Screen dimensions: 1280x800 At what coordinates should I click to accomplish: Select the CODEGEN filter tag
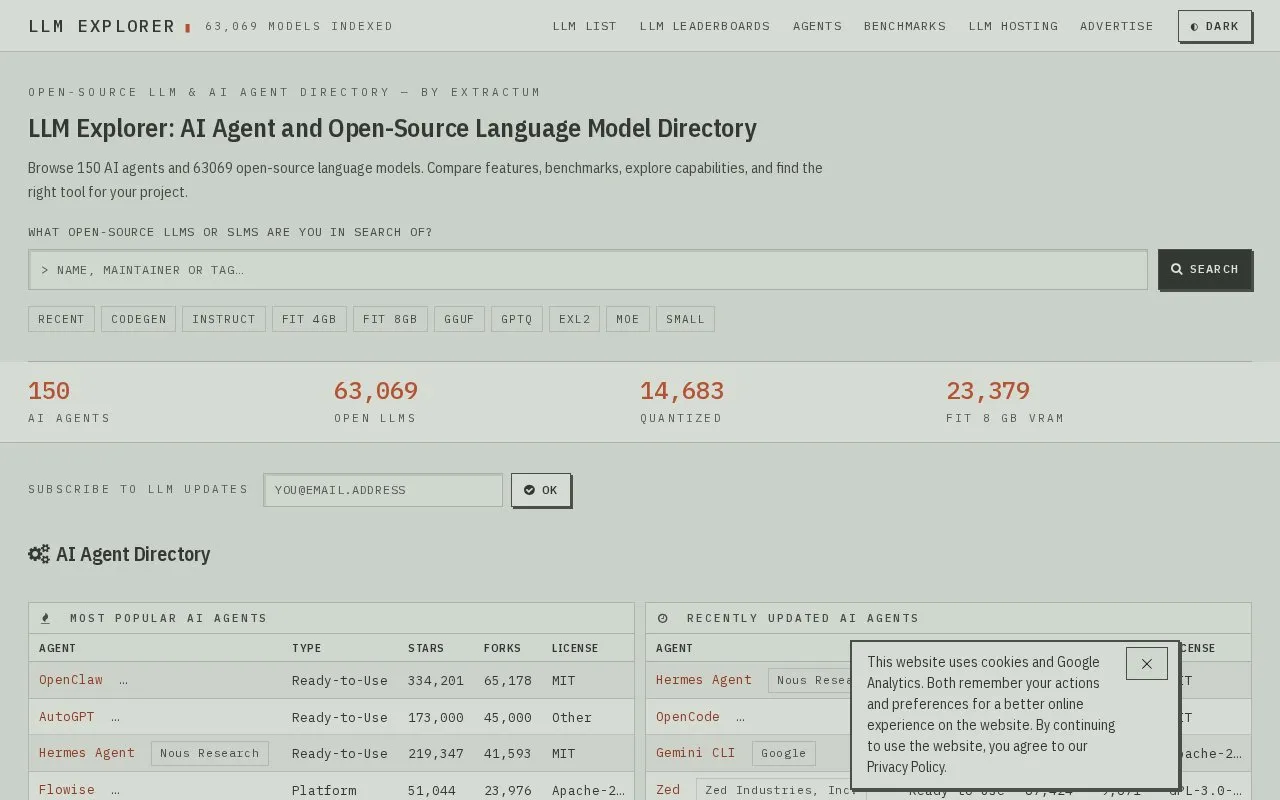pyautogui.click(x=138, y=319)
